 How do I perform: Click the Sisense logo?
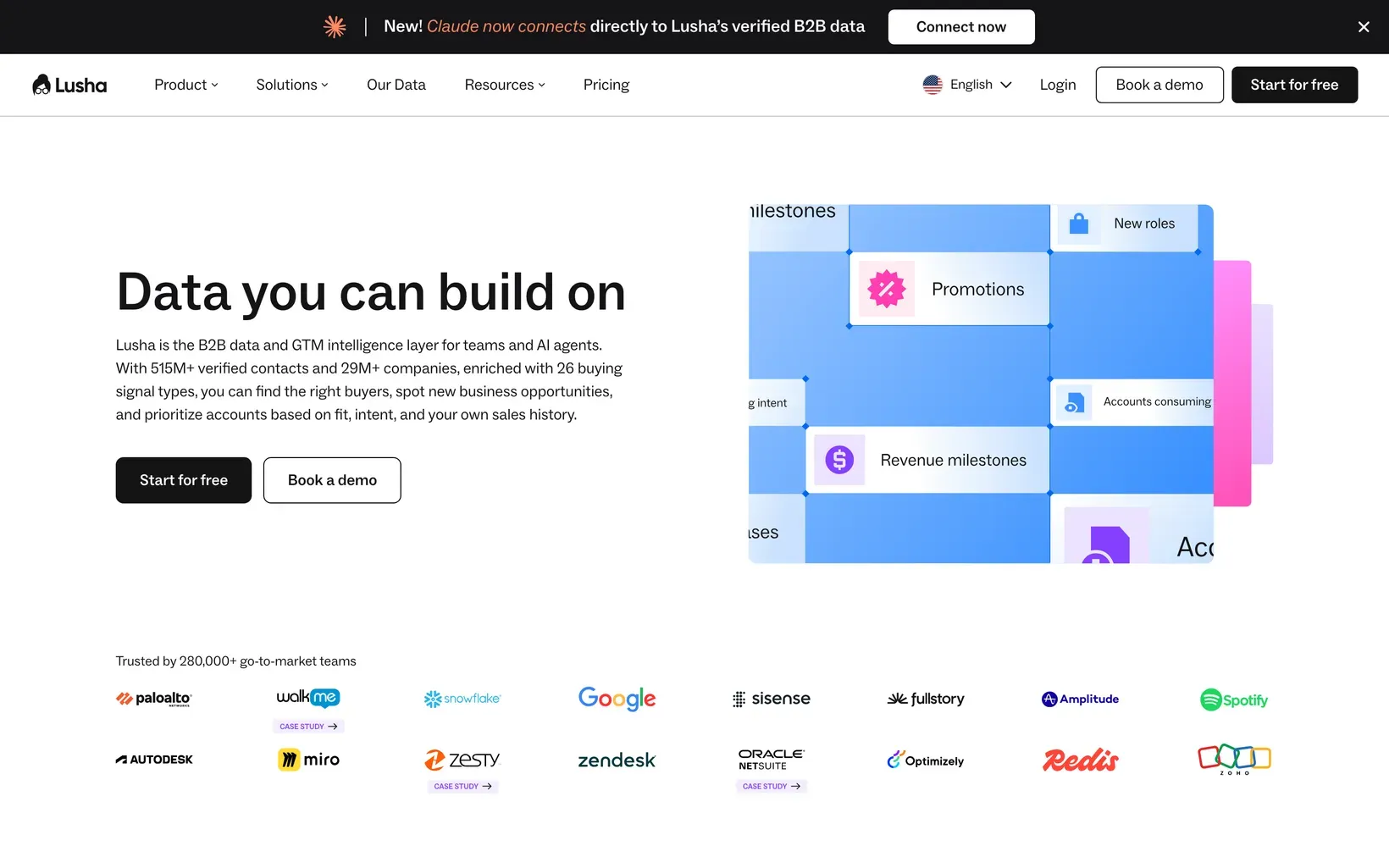pyautogui.click(x=772, y=699)
